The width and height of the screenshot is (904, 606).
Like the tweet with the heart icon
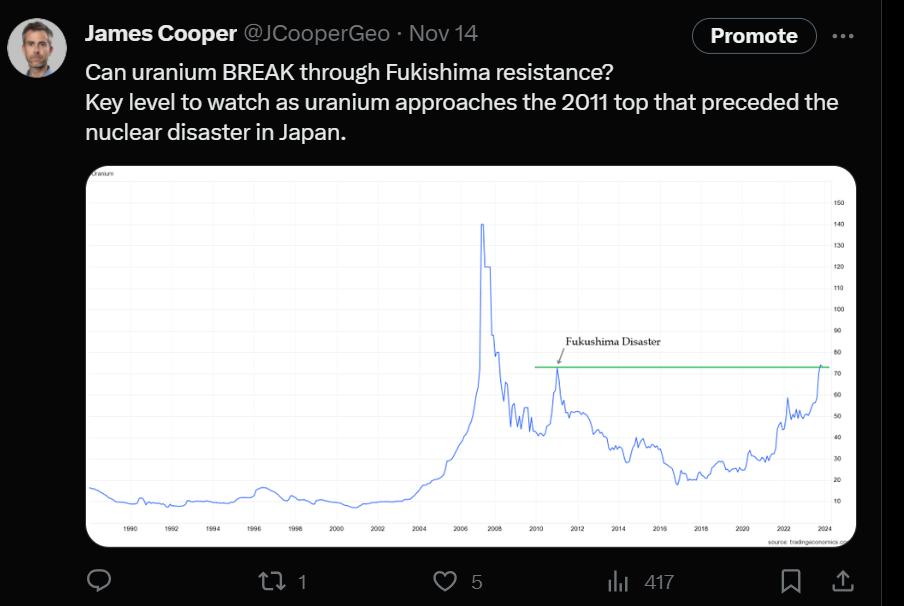pyautogui.click(x=444, y=581)
